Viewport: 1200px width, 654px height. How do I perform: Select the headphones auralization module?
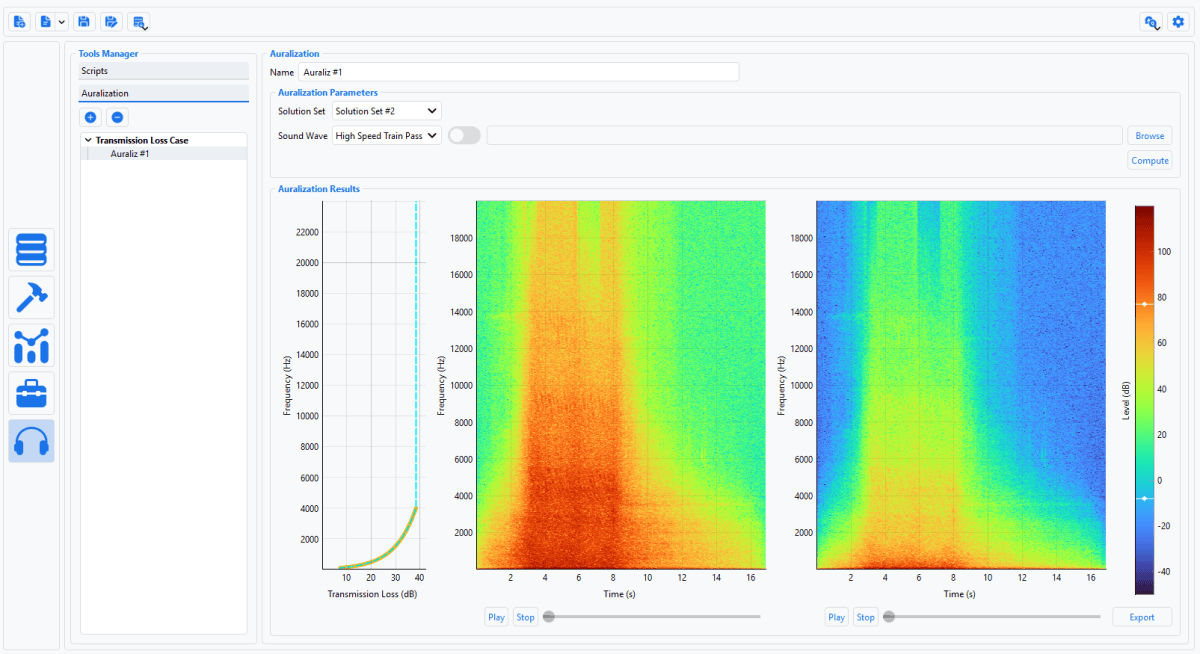click(31, 441)
